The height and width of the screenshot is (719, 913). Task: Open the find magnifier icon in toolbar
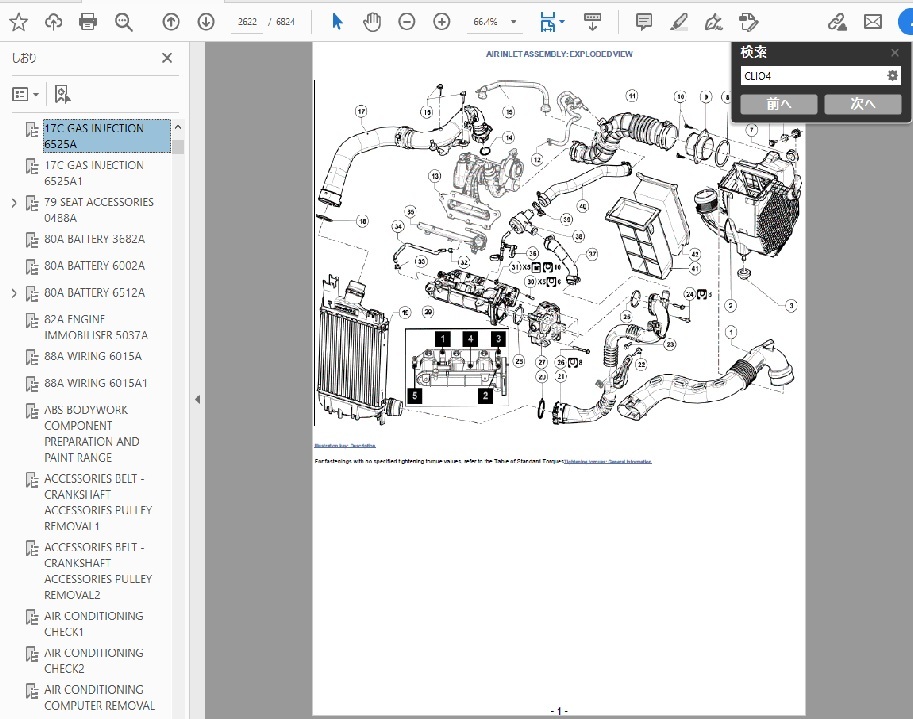pos(123,22)
